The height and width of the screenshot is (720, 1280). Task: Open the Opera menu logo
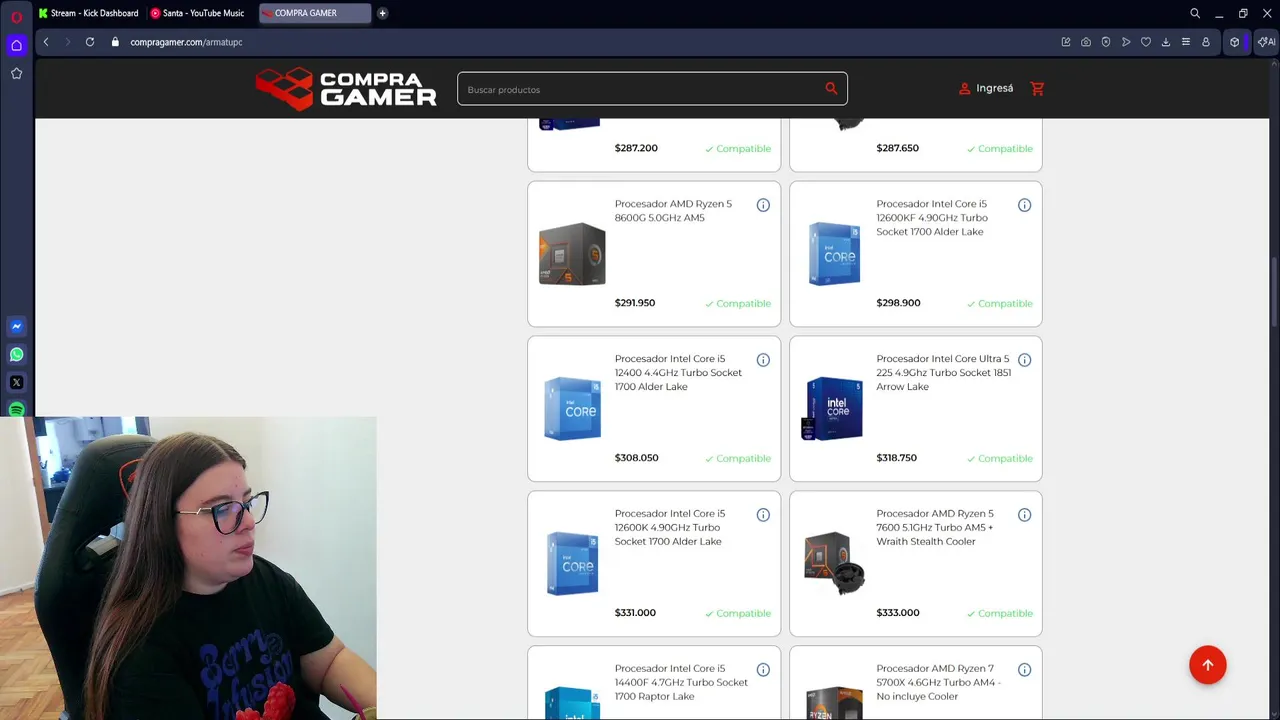point(16,16)
